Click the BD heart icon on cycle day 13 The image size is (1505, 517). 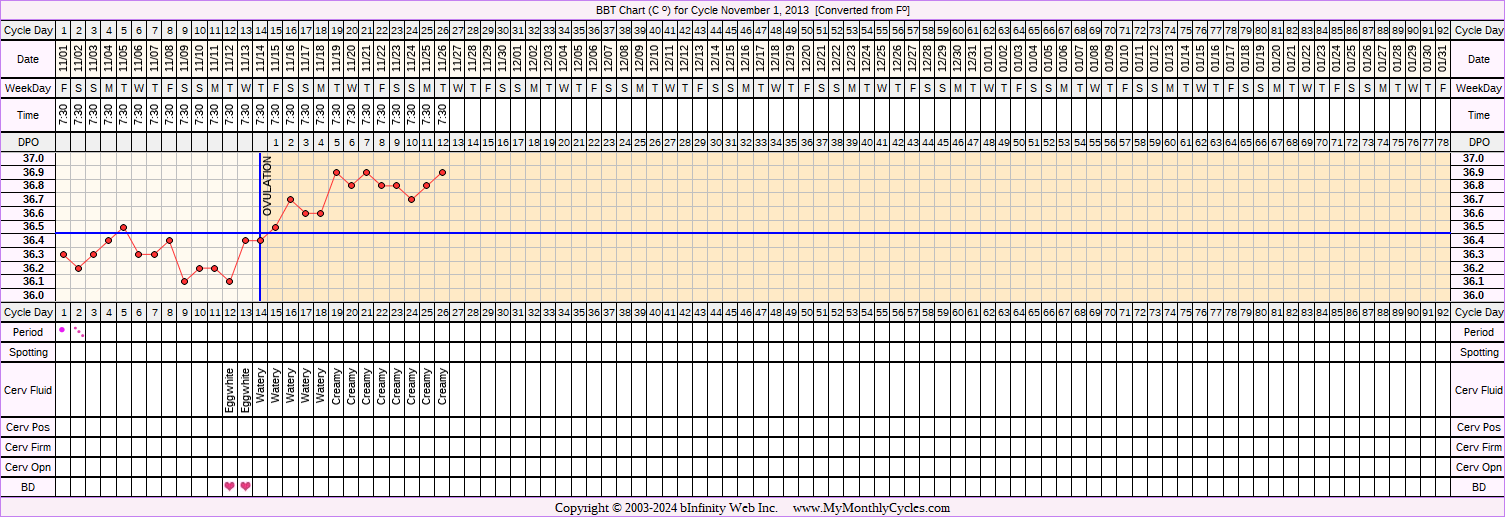click(x=245, y=487)
